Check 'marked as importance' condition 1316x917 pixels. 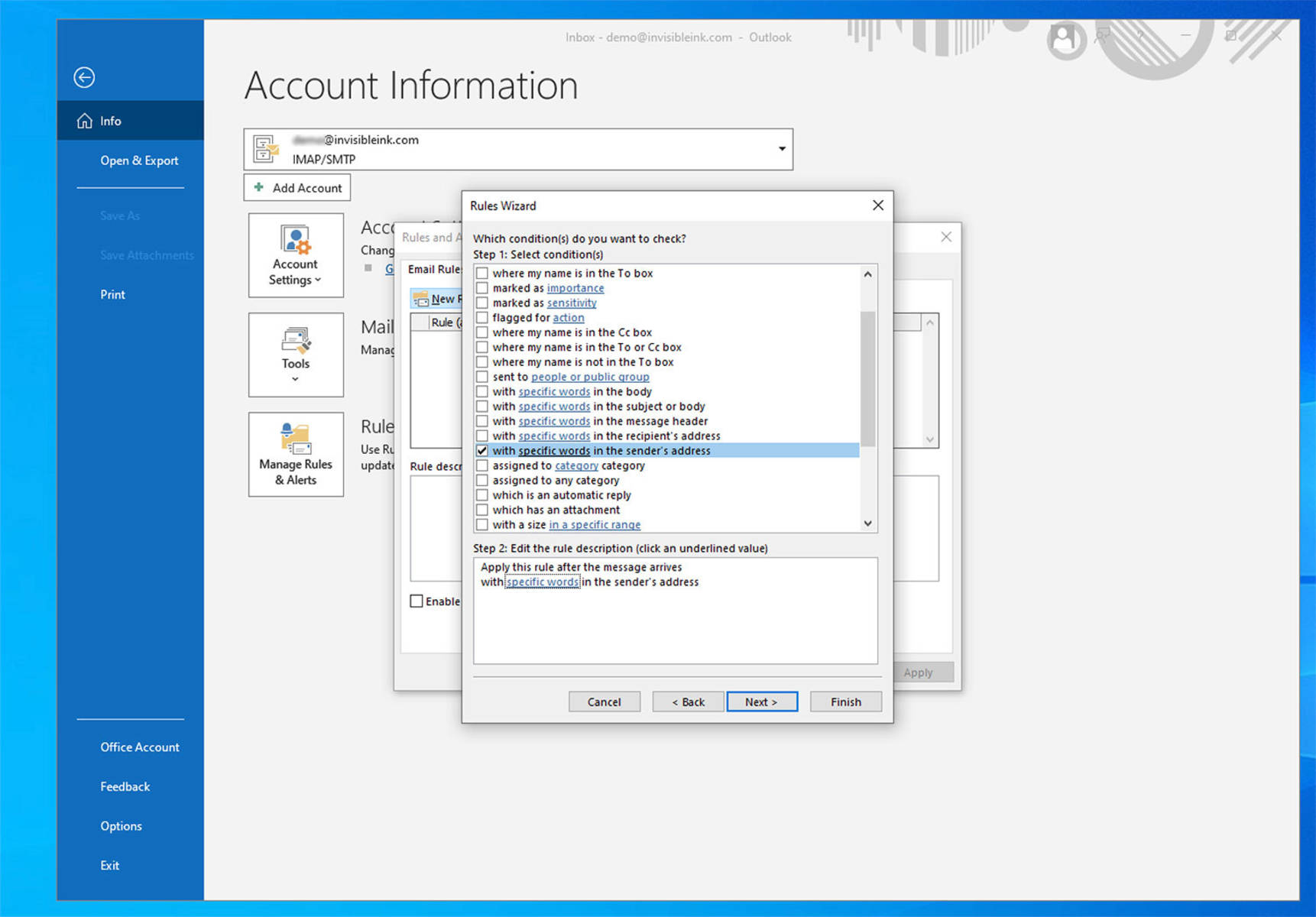click(482, 288)
